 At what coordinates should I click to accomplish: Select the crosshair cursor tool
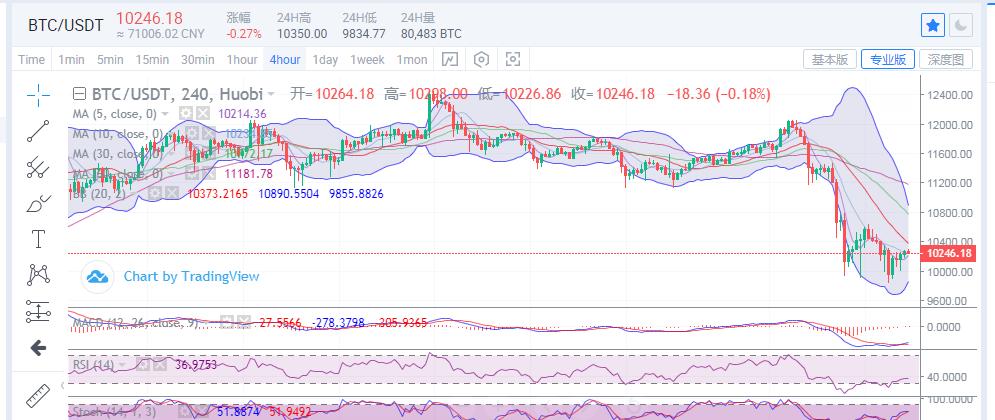point(38,95)
